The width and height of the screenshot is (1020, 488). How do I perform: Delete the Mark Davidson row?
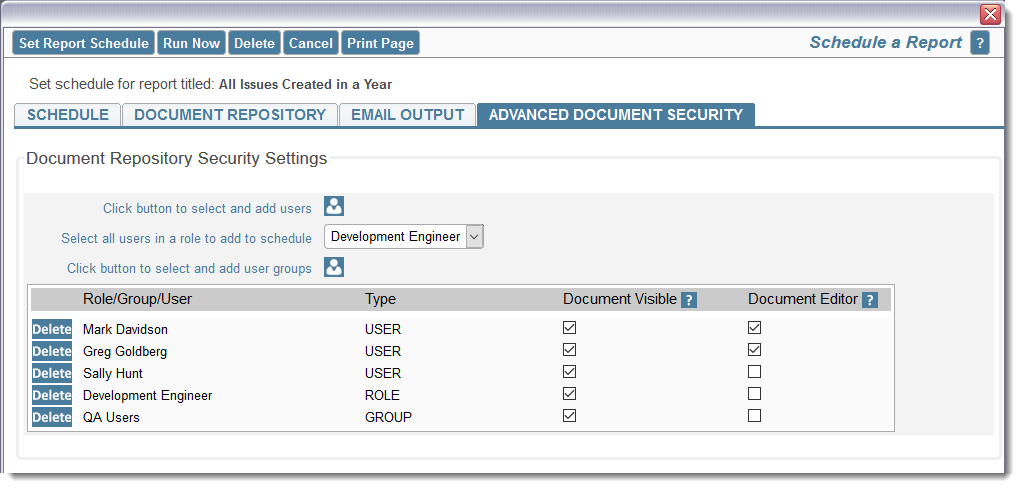[x=52, y=329]
